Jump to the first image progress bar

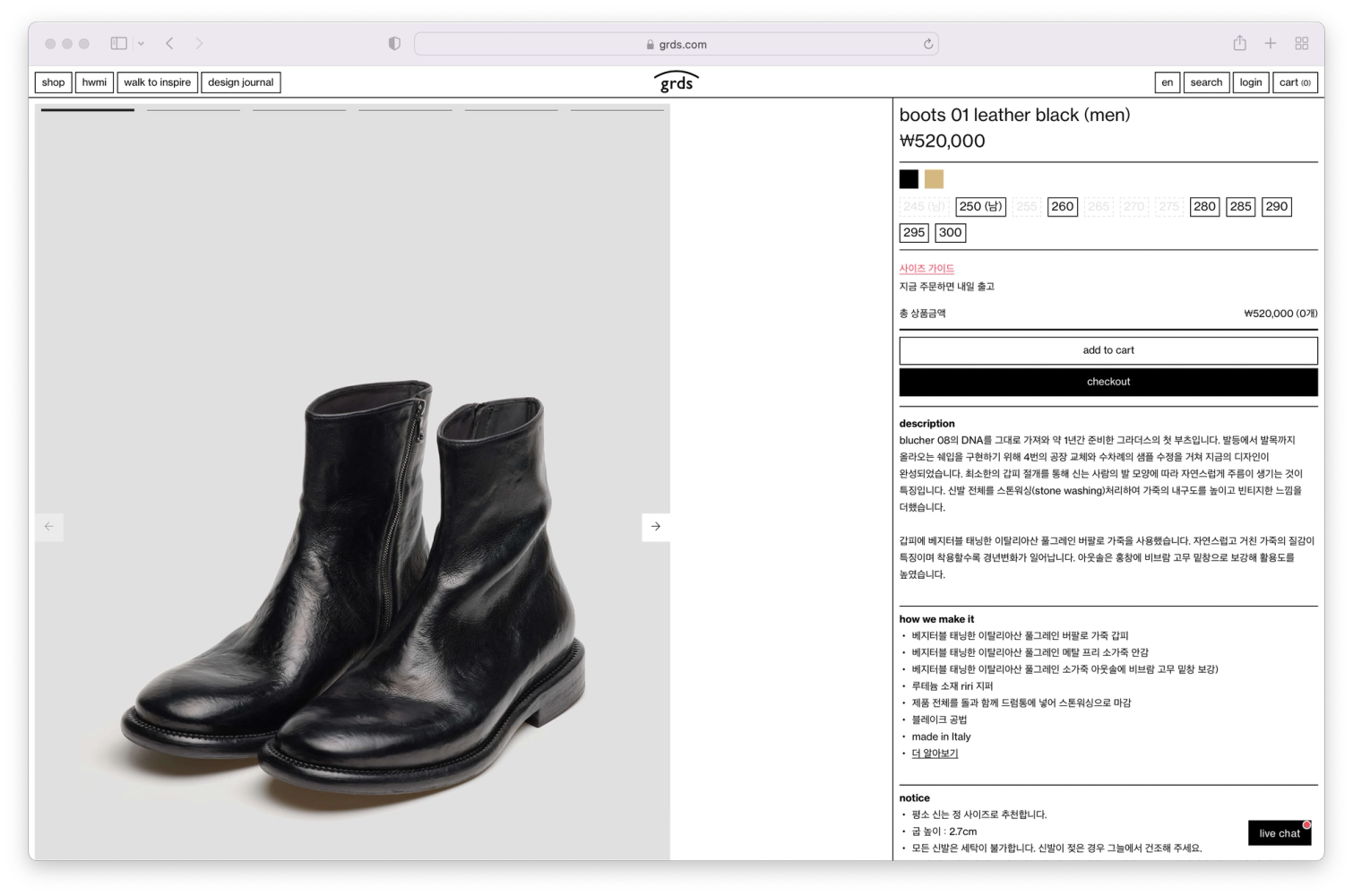[88, 110]
